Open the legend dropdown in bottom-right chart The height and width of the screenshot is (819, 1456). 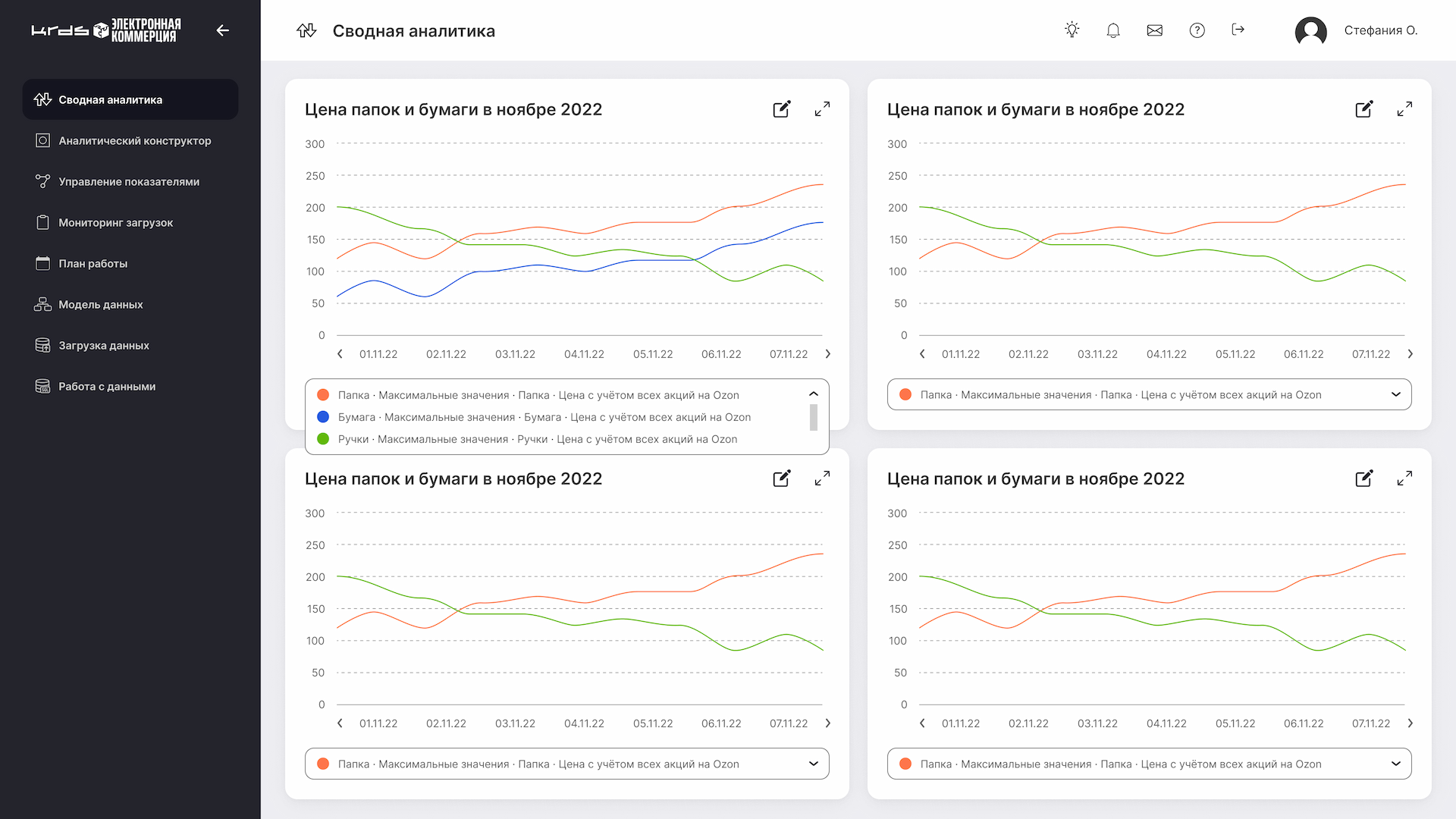1395,764
